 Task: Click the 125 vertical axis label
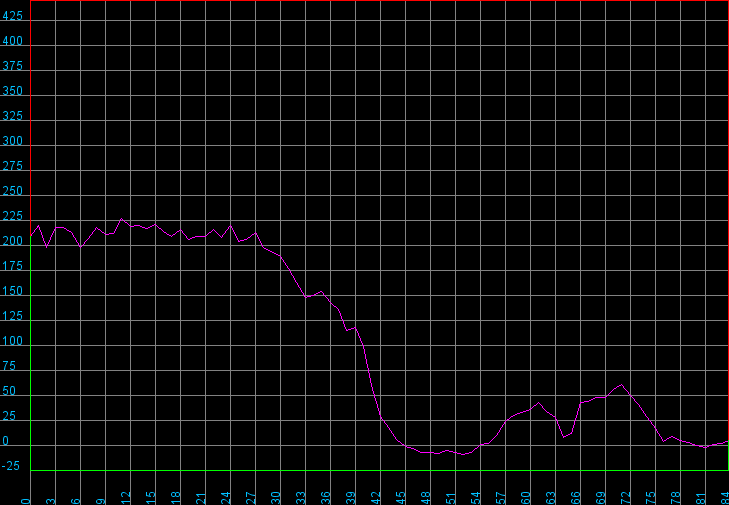12,317
